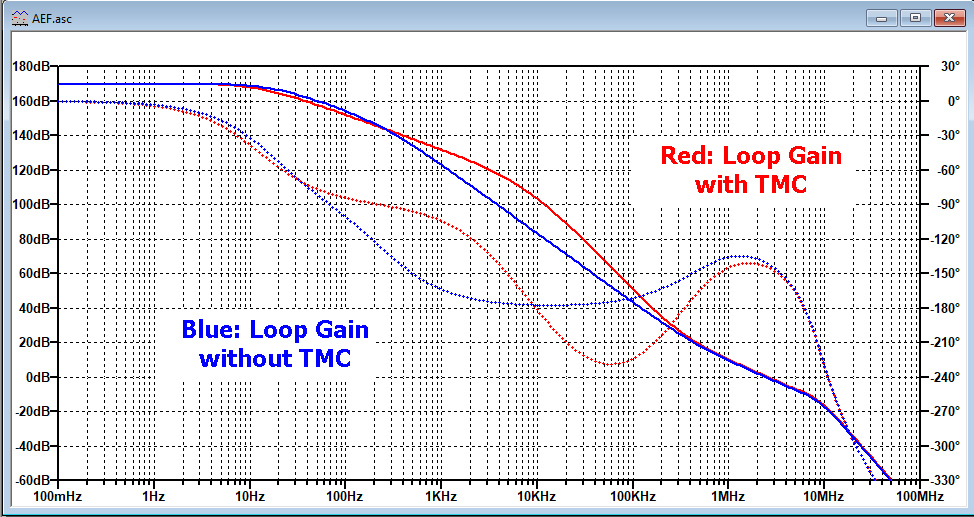
Task: Click the 160dB left axis label
Action: 30,101
